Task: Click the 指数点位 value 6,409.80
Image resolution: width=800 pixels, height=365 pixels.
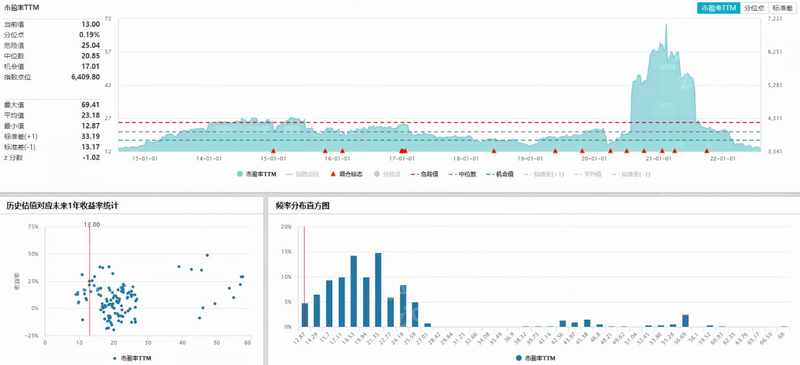Action: [x=86, y=77]
